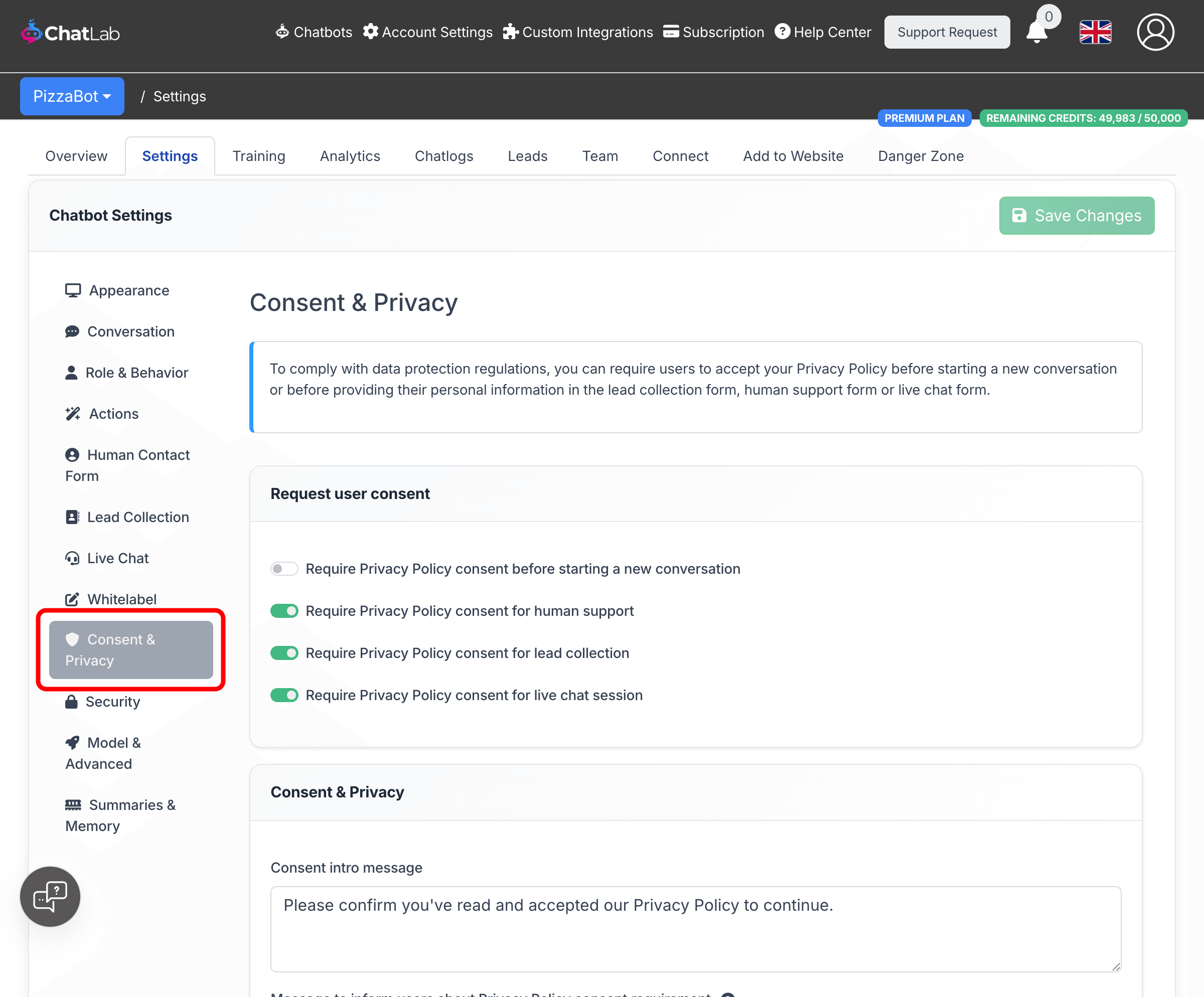Click the floating help chat widget icon
1204x997 pixels.
[x=51, y=896]
